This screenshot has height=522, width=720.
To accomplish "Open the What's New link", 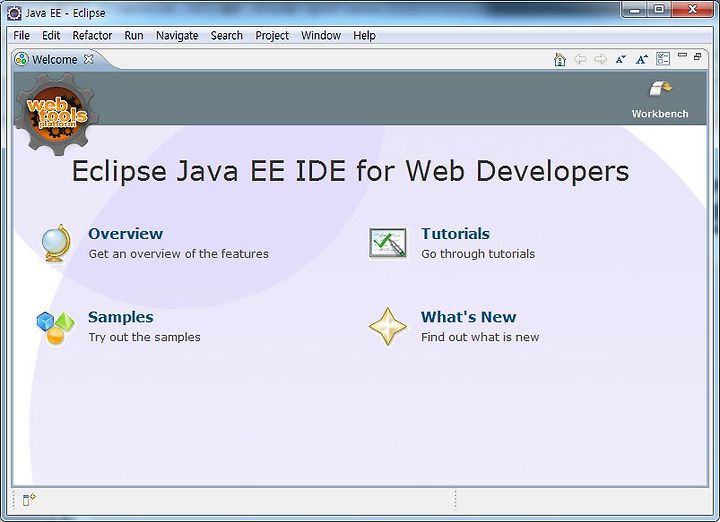I will 468,317.
